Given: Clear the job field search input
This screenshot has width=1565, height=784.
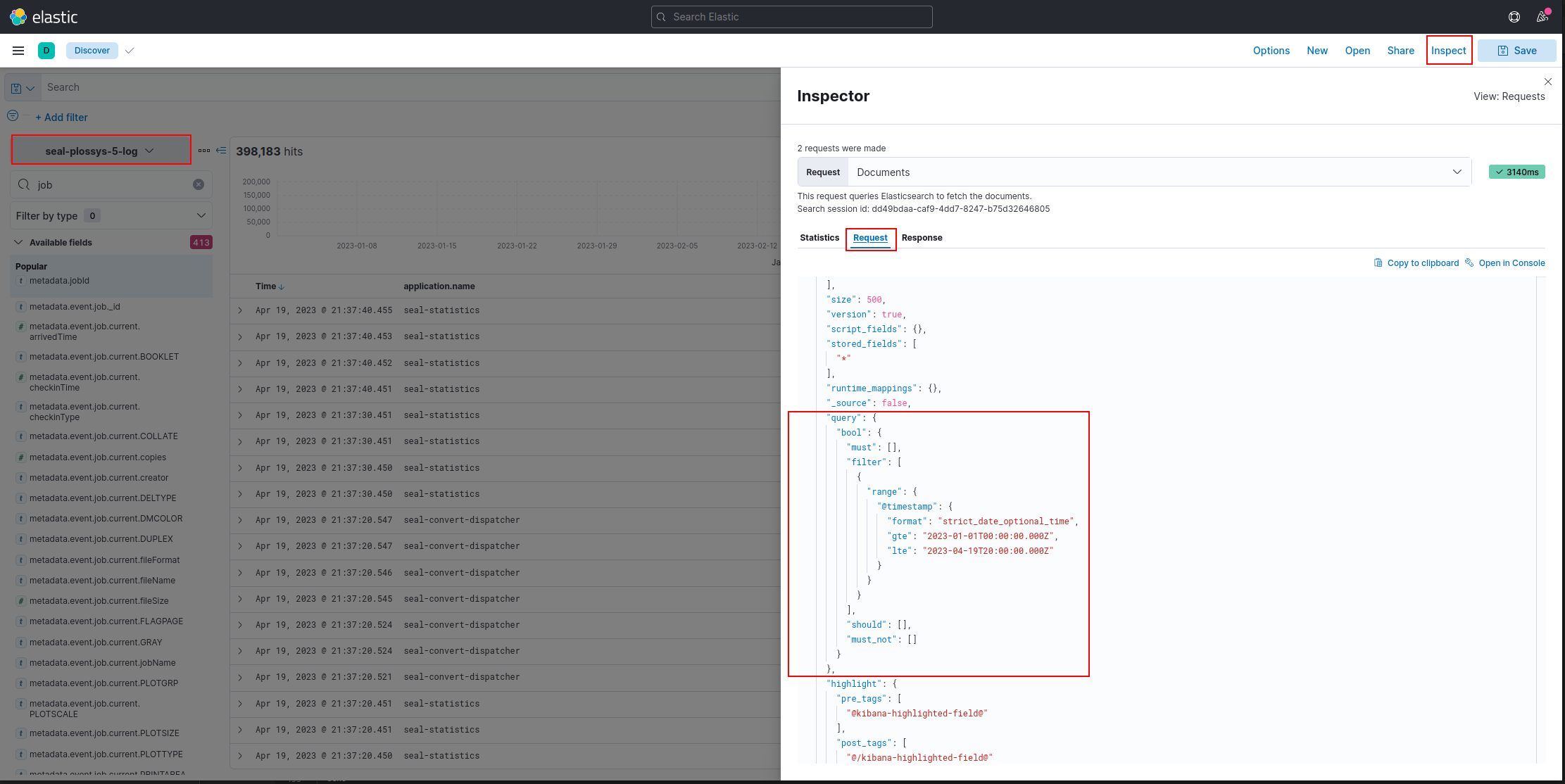Looking at the screenshot, I should pos(199,184).
